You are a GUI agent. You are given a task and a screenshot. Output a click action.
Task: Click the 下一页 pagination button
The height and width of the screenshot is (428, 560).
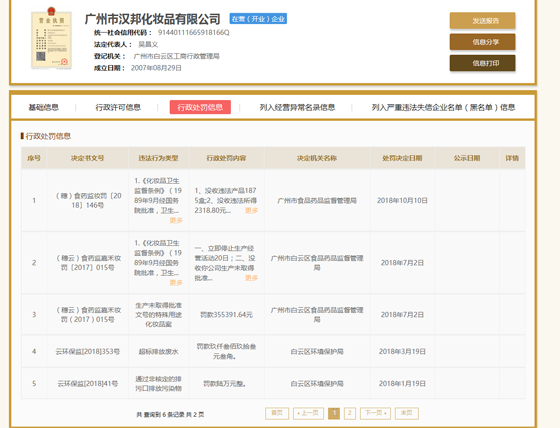[375, 413]
